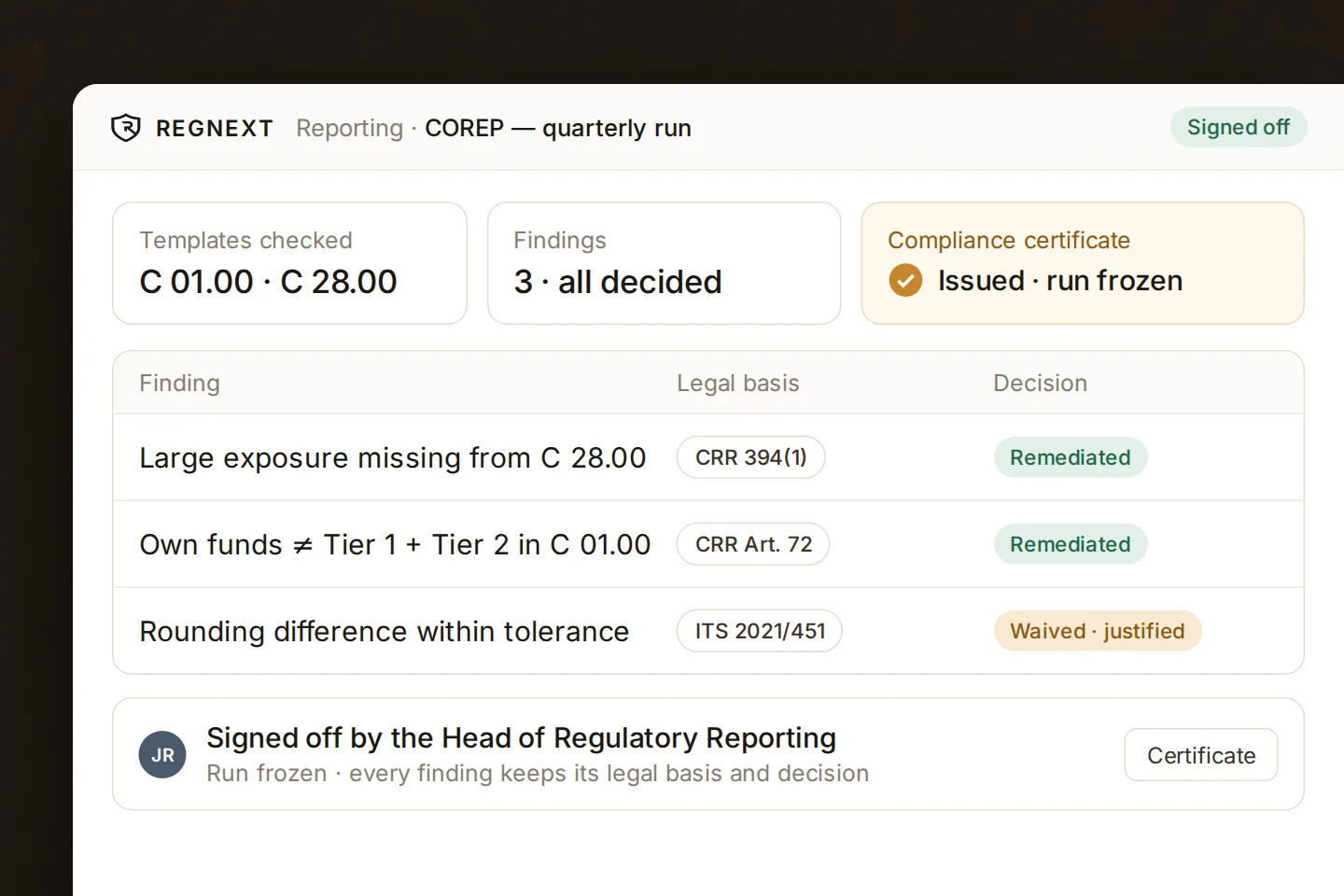The width and height of the screenshot is (1344, 896).
Task: Click the CRR Art. 72 legal basis tag
Action: [x=753, y=544]
